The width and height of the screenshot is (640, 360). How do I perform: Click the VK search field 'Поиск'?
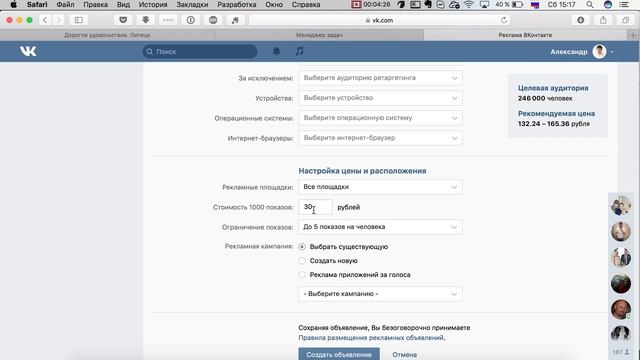coord(200,51)
